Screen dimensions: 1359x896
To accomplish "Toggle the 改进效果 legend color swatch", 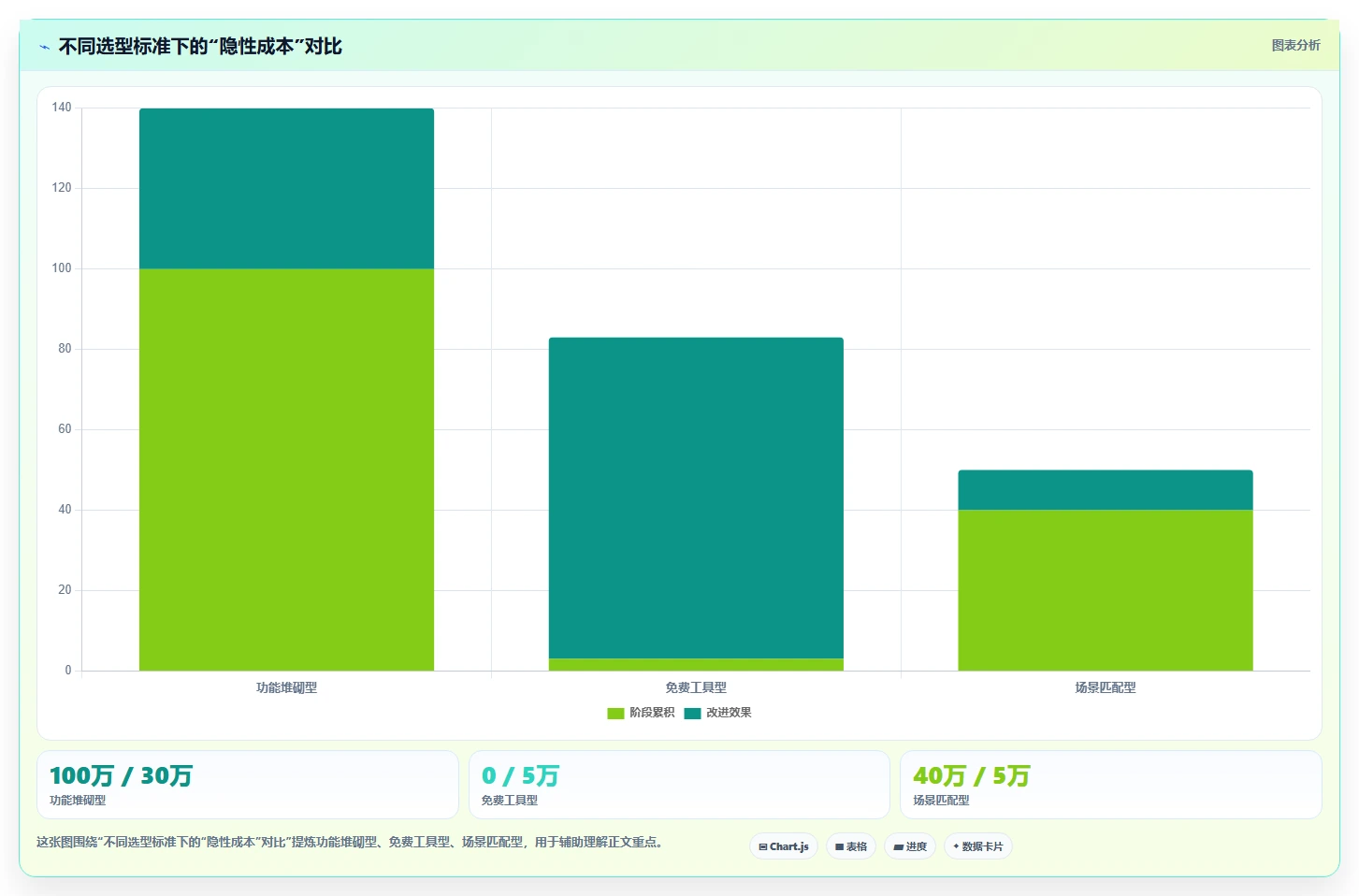I will (x=692, y=714).
